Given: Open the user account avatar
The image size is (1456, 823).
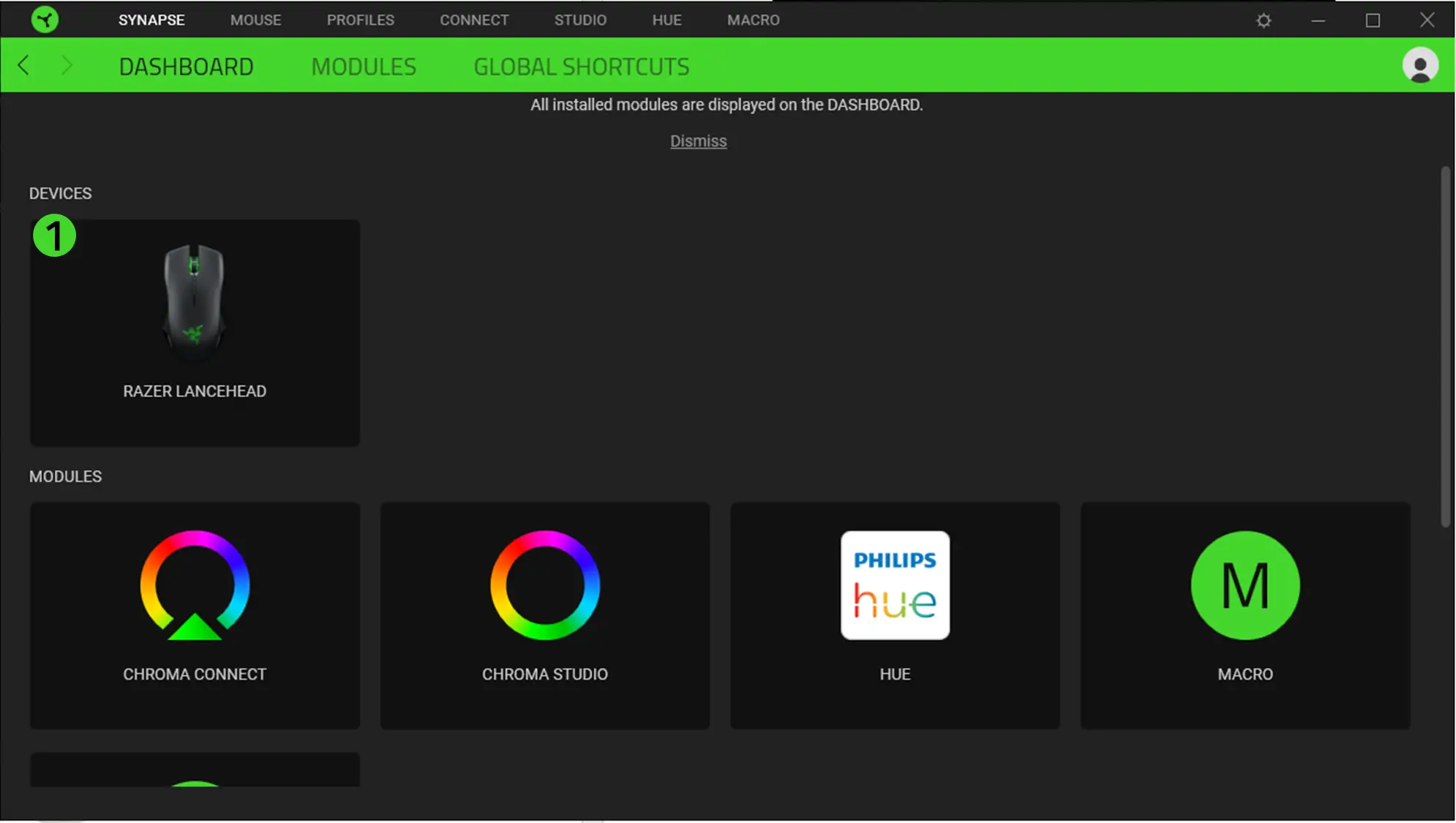Looking at the screenshot, I should pos(1420,66).
